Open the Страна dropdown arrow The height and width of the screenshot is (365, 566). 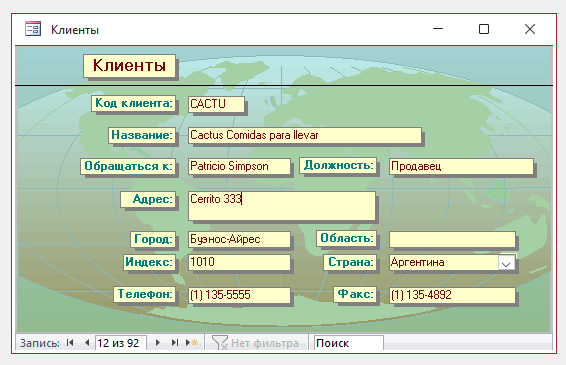coord(506,263)
